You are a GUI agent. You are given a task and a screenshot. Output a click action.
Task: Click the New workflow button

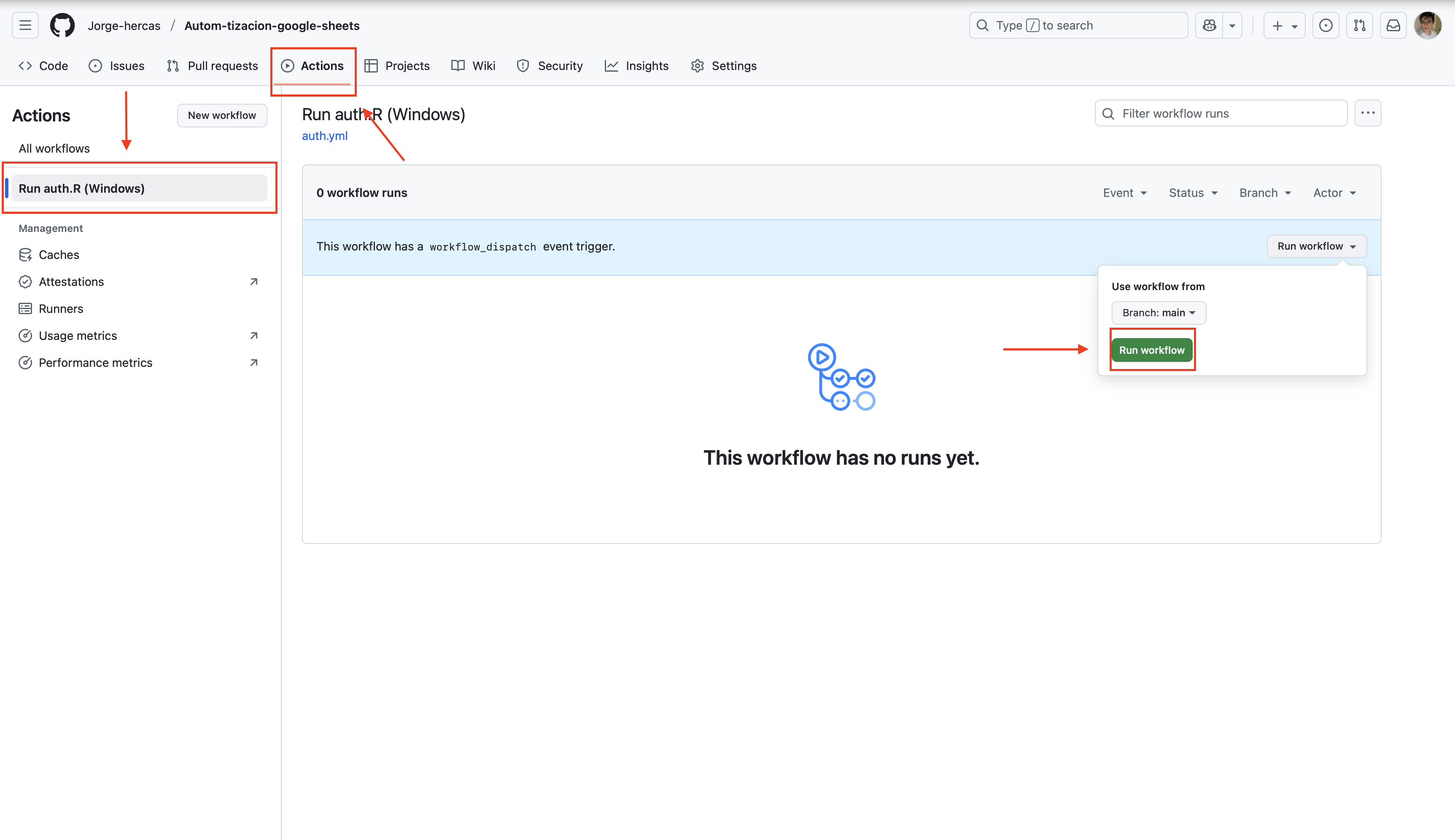coord(221,116)
